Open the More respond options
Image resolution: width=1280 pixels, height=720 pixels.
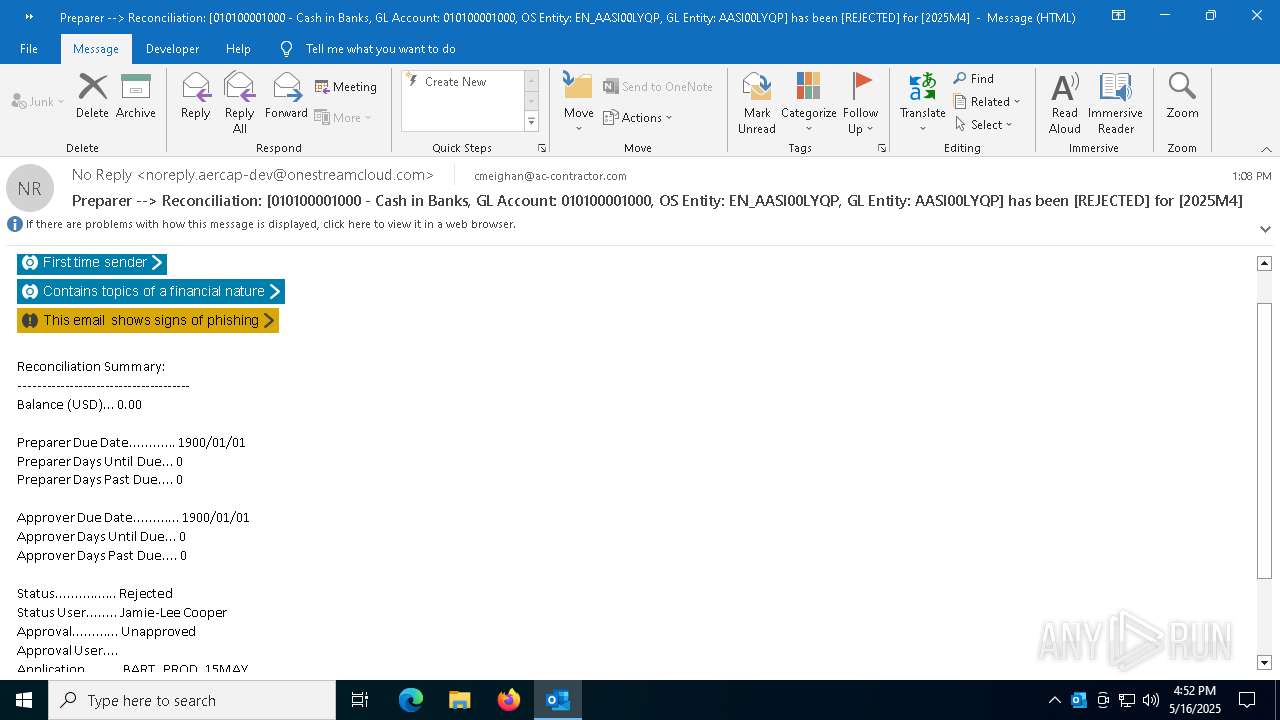point(343,117)
